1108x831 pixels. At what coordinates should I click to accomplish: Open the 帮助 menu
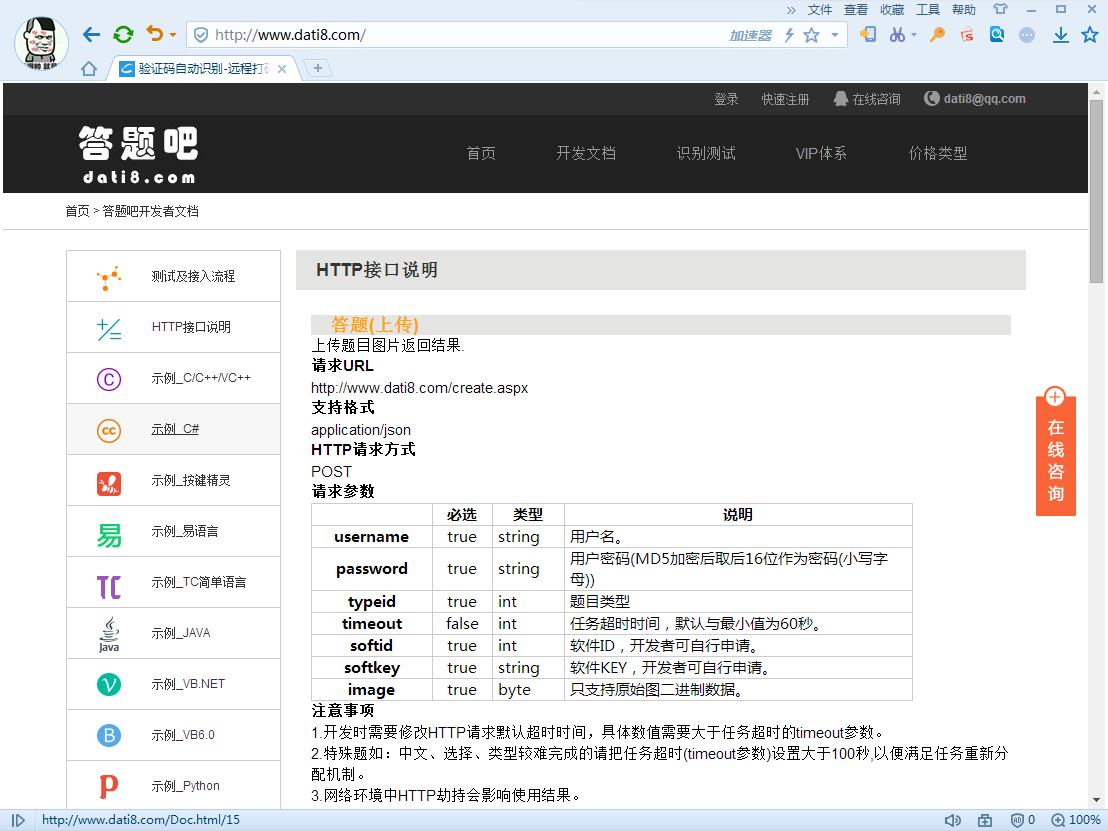click(964, 10)
